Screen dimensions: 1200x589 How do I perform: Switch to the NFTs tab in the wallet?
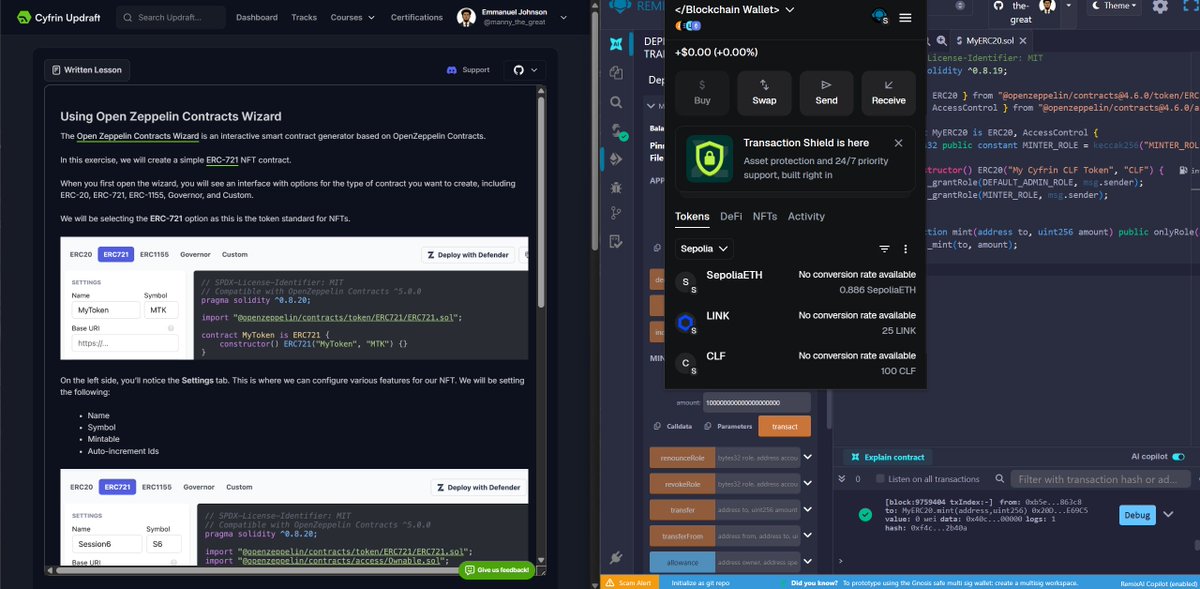point(765,216)
